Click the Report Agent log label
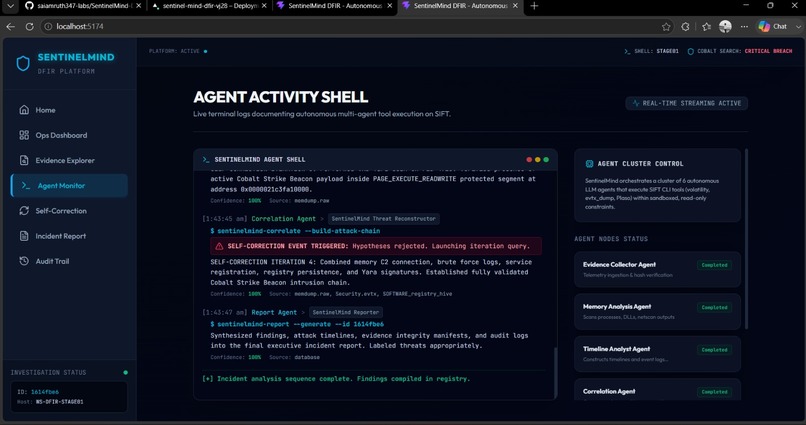This screenshot has width=806, height=425. [x=274, y=312]
